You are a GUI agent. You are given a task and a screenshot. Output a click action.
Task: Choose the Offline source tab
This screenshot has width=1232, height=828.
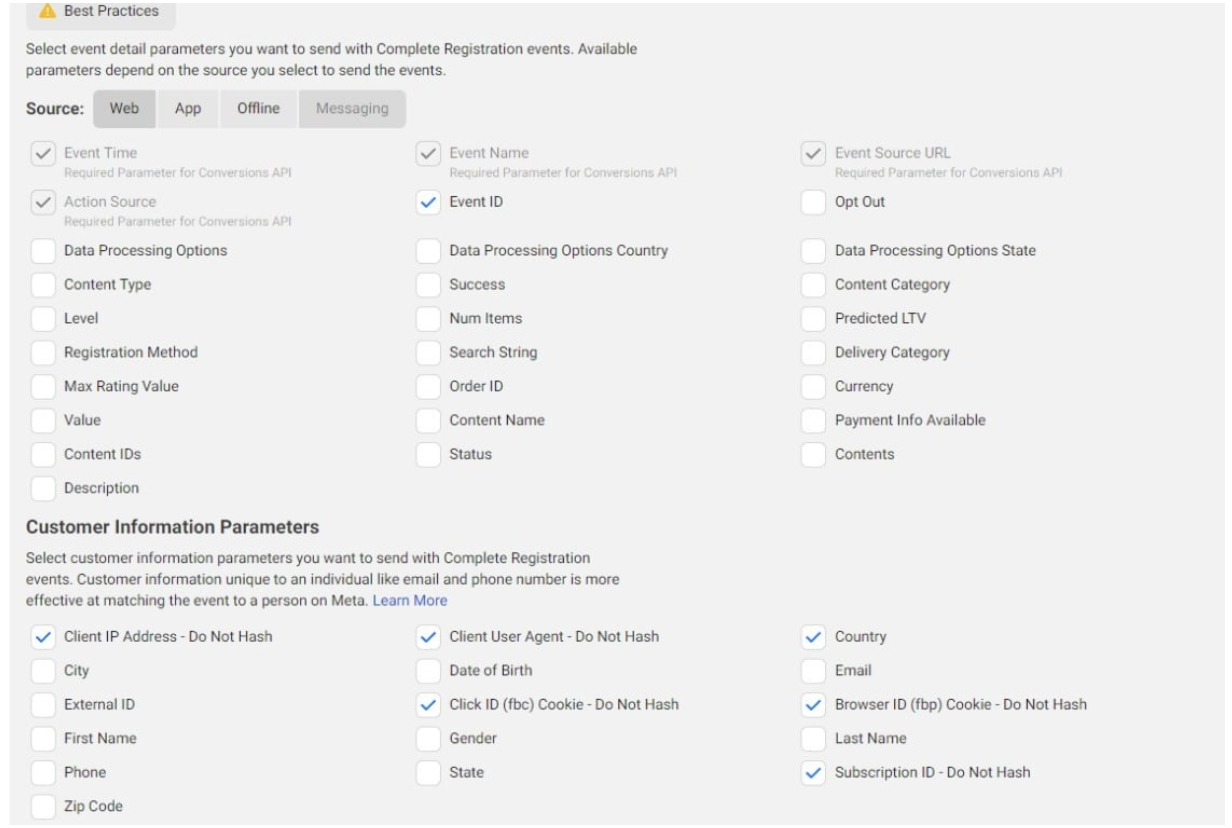tap(258, 109)
